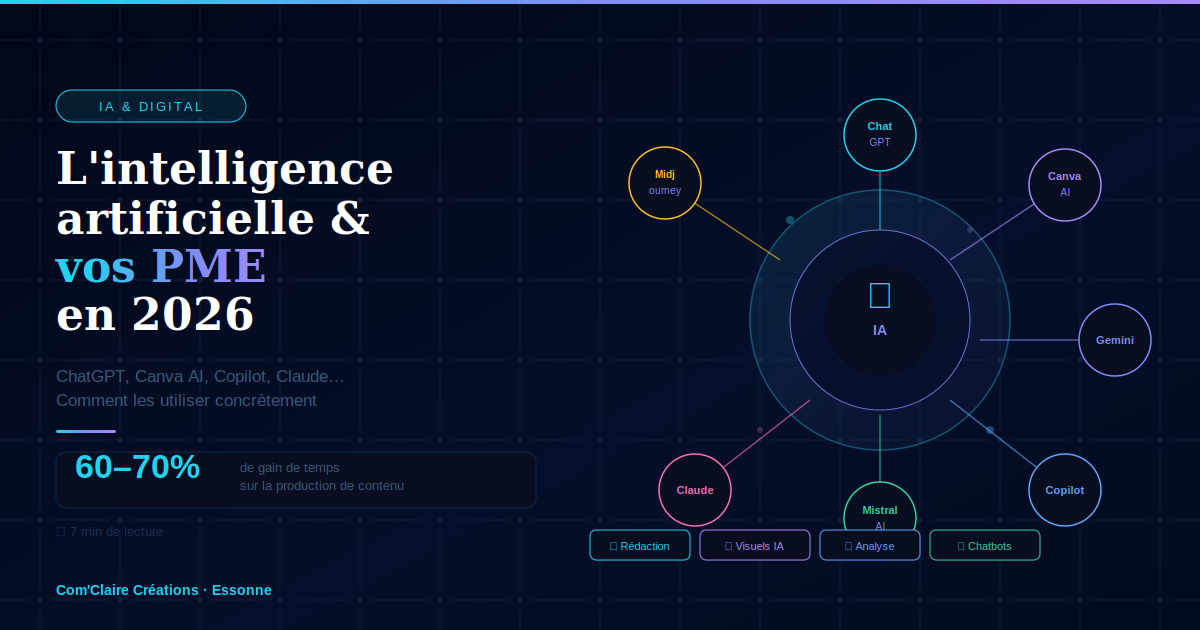Select the Analyse tag
Image resolution: width=1200 pixels, height=630 pixels.
tap(870, 545)
